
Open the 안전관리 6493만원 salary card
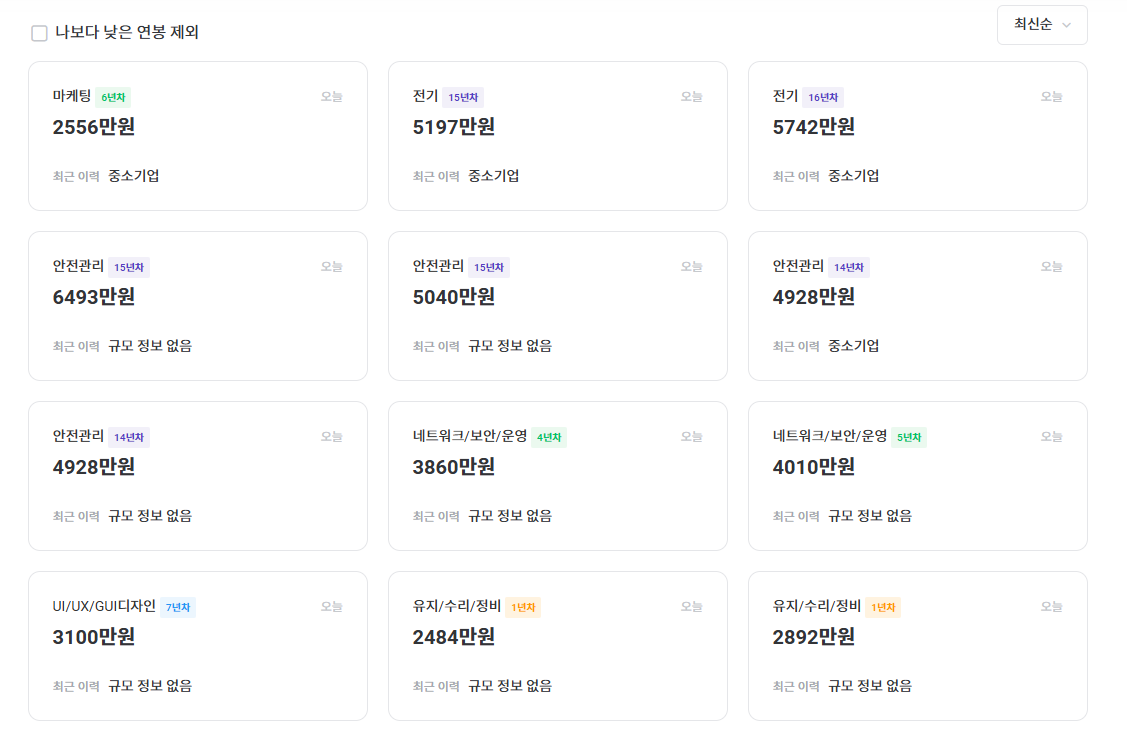[197, 306]
